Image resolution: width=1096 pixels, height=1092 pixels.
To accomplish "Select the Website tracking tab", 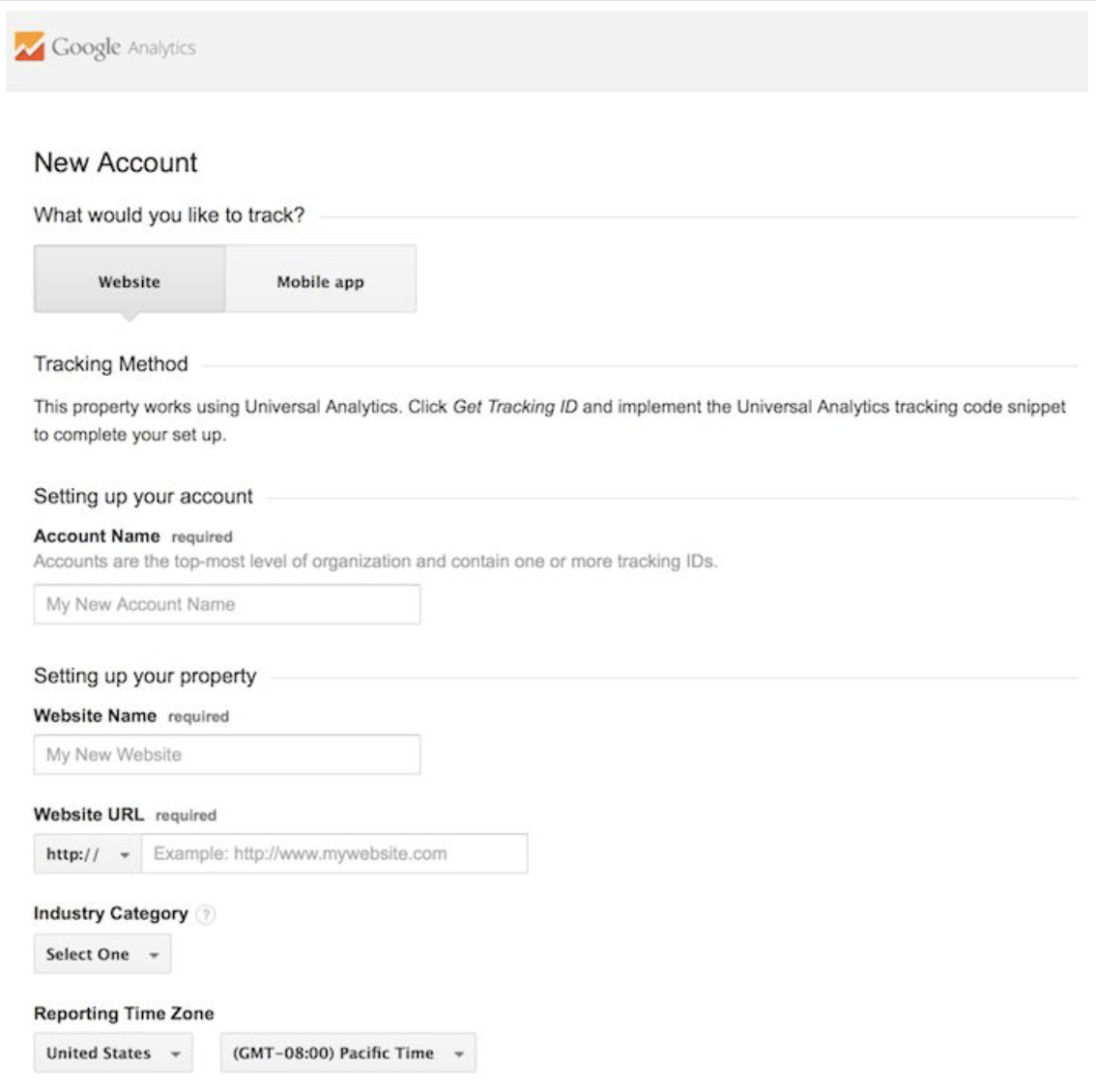I will [x=130, y=281].
